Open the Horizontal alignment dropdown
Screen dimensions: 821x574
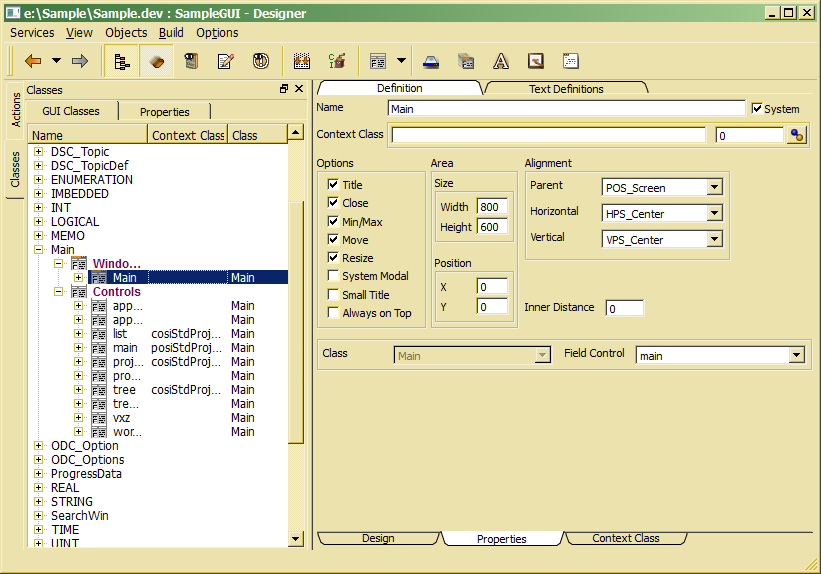(714, 213)
